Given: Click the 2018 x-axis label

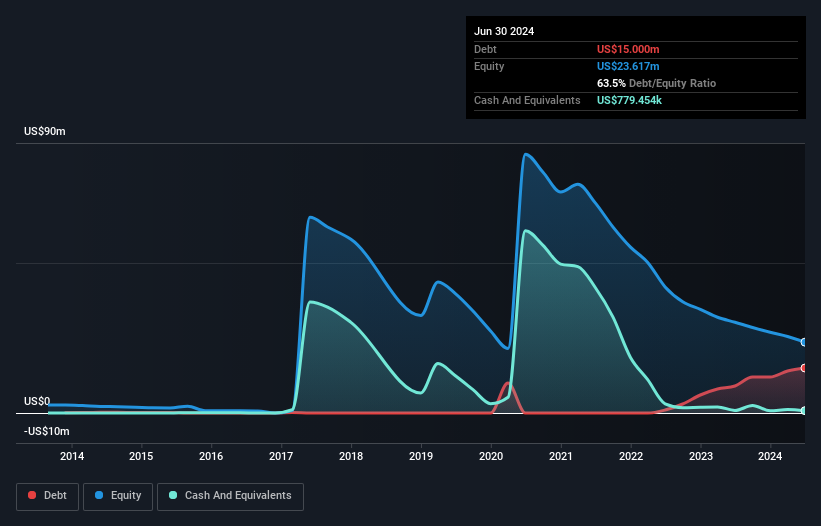Looking at the screenshot, I should point(351,456).
